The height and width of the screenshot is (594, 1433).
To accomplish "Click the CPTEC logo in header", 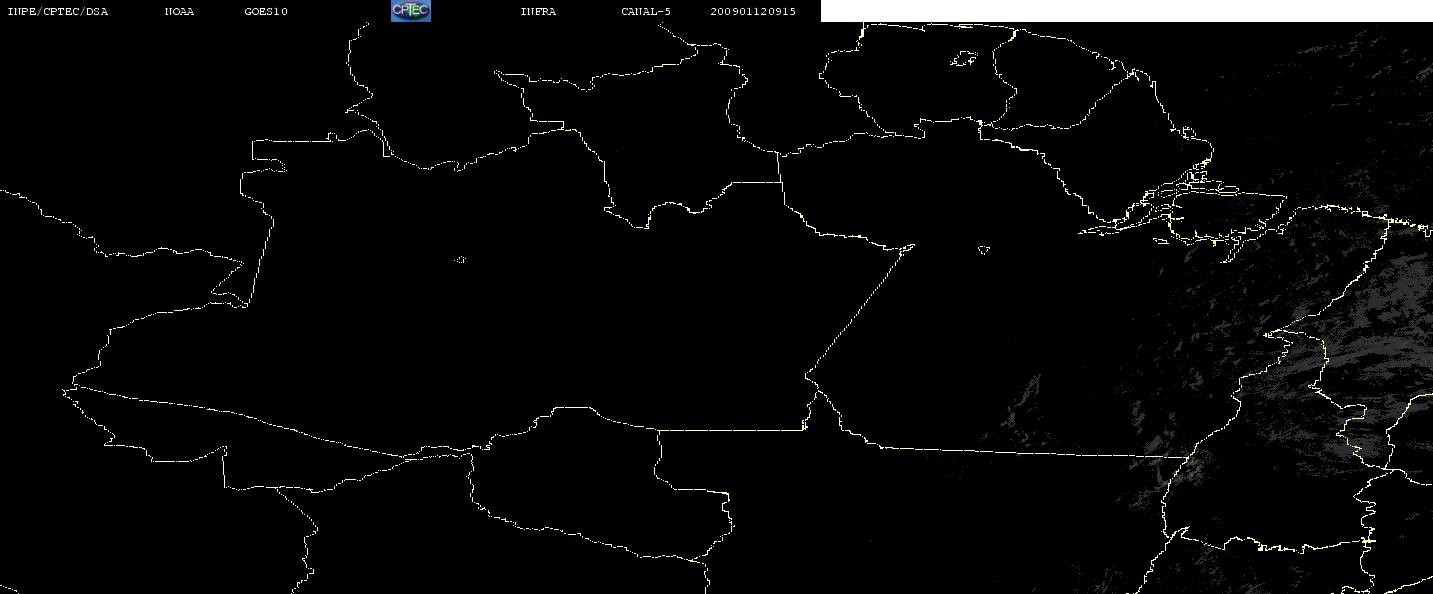I will click(410, 11).
